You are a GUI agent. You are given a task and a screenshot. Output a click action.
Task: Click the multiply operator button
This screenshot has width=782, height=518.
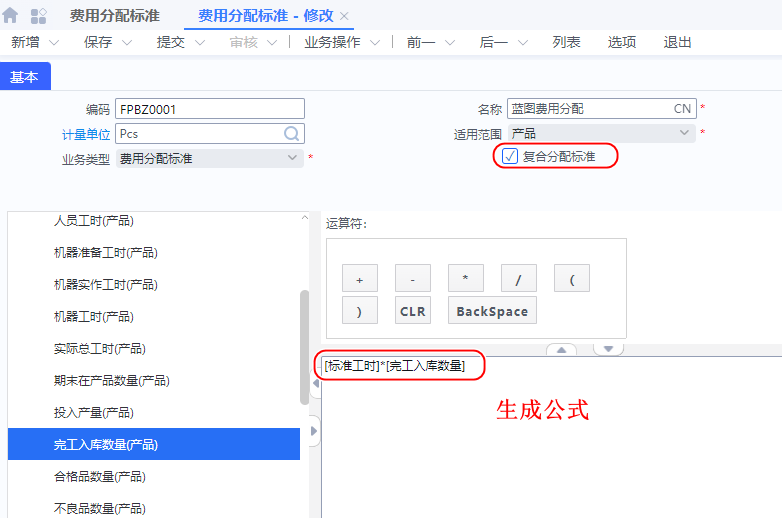click(466, 281)
